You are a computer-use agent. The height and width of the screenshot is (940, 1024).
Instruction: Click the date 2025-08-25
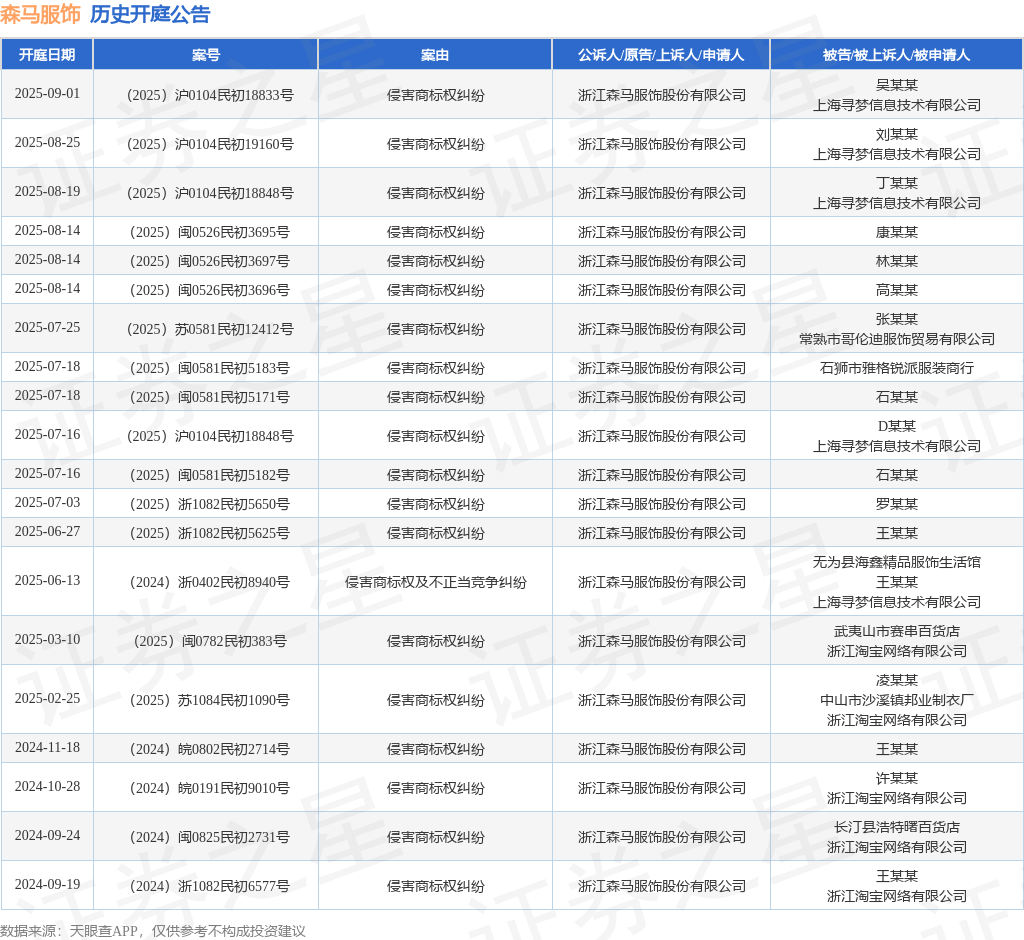(x=48, y=142)
